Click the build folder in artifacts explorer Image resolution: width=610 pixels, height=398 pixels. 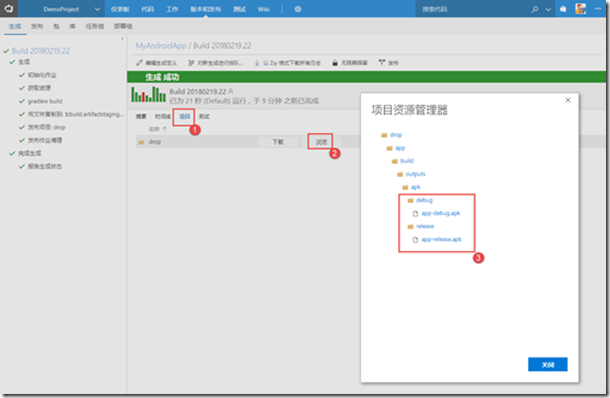coord(407,161)
